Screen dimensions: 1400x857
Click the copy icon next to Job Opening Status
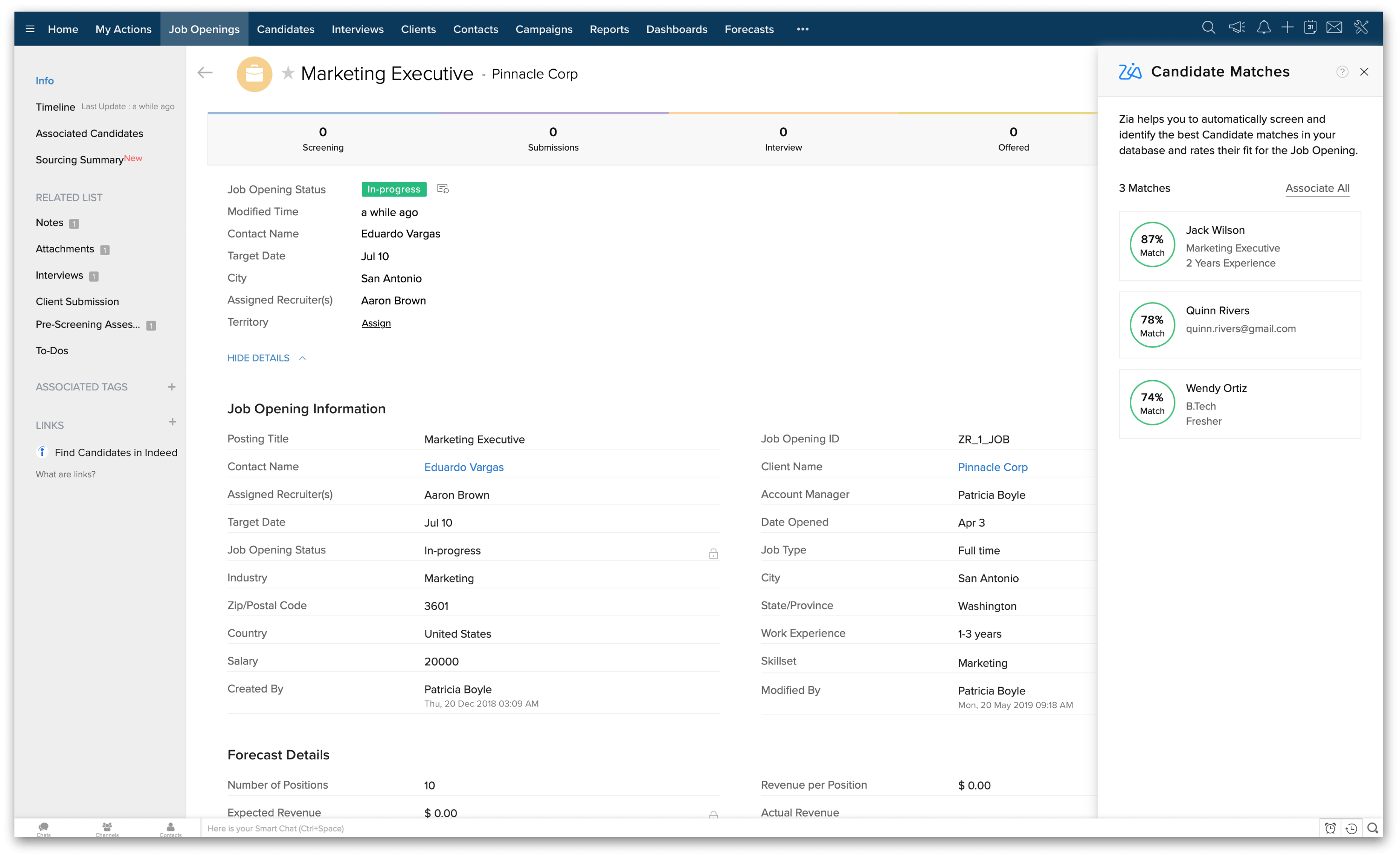(444, 189)
